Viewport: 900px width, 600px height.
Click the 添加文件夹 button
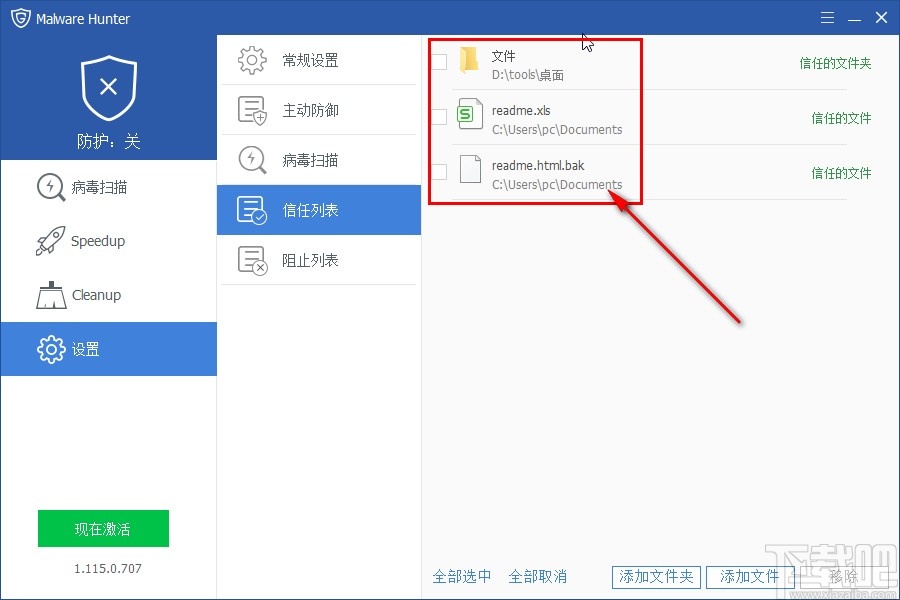657,577
